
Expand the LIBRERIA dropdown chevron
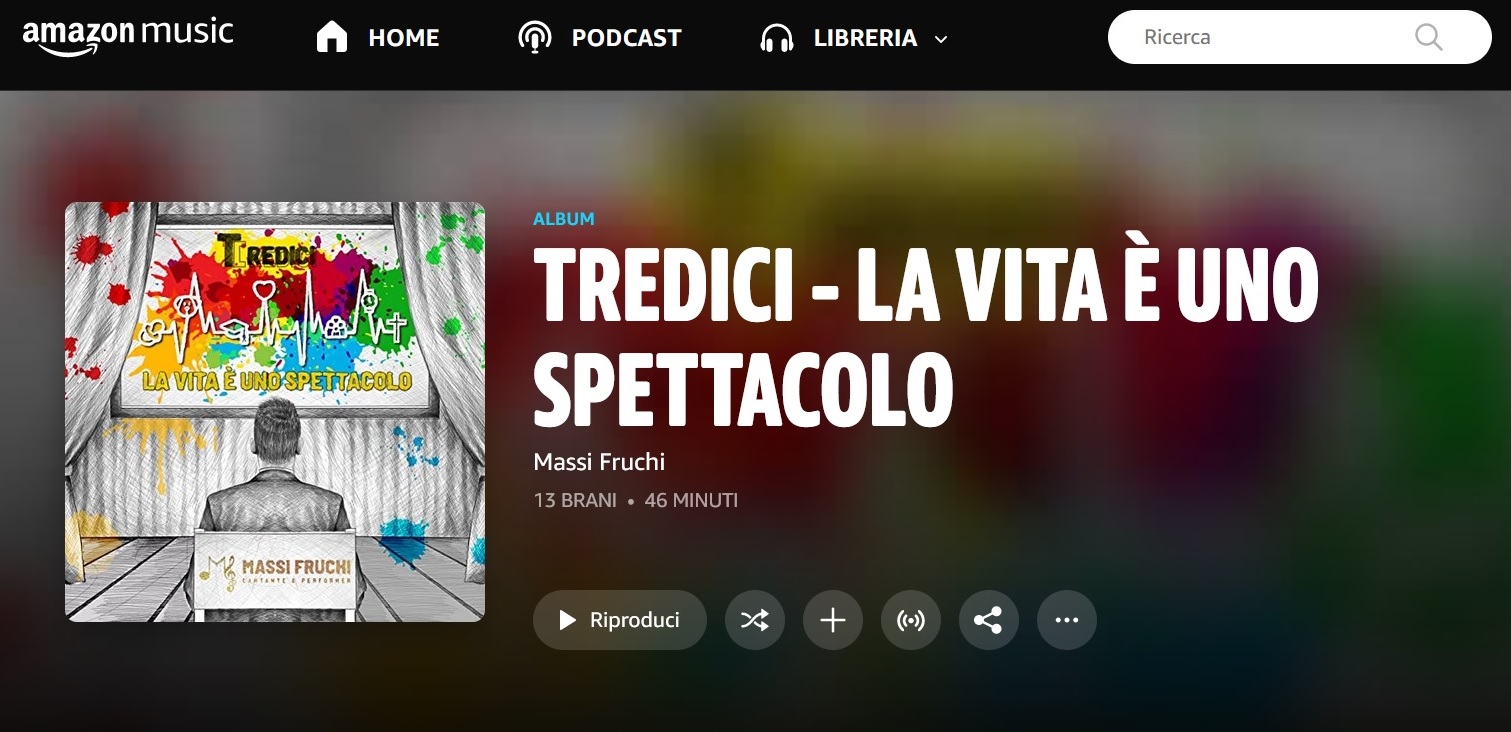coord(940,39)
